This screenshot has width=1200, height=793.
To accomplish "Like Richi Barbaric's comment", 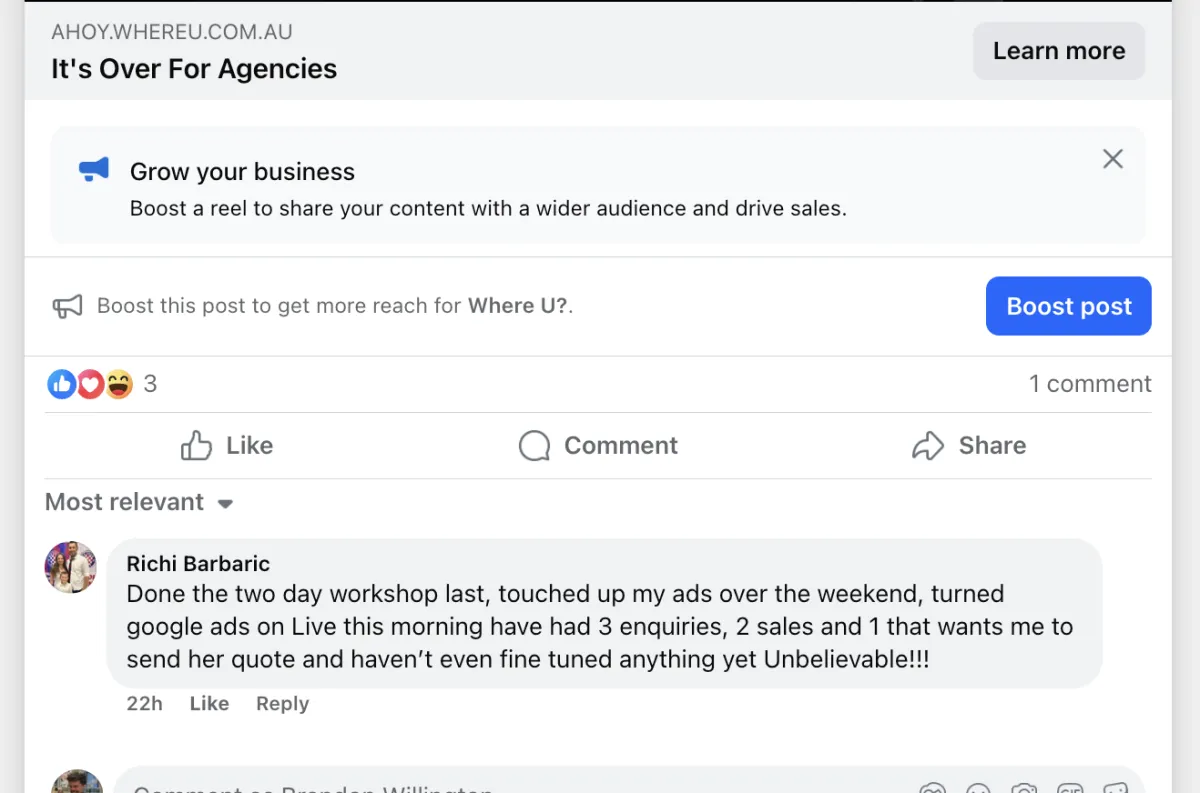I will click(x=209, y=704).
